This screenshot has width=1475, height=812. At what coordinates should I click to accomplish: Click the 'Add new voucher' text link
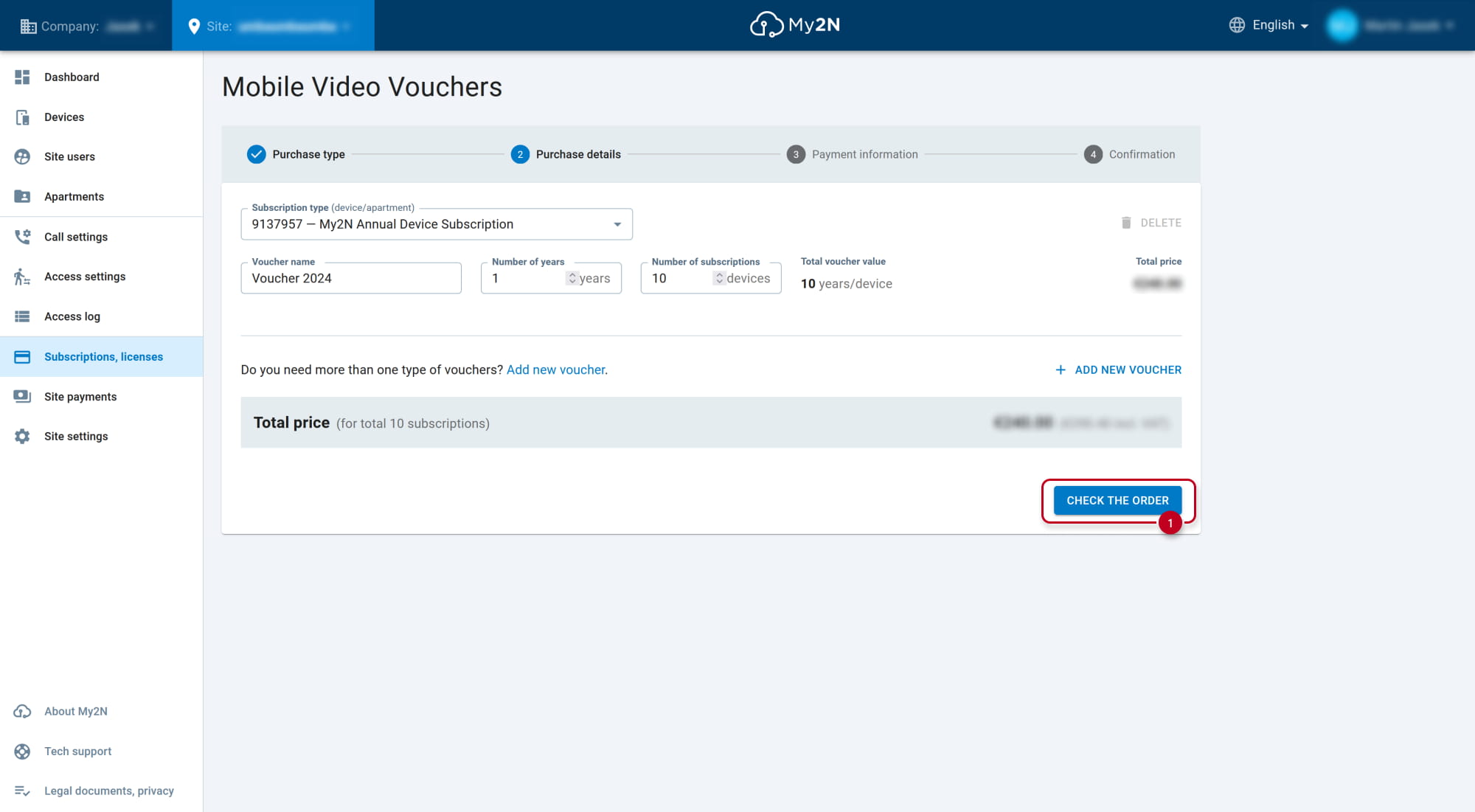coord(556,369)
